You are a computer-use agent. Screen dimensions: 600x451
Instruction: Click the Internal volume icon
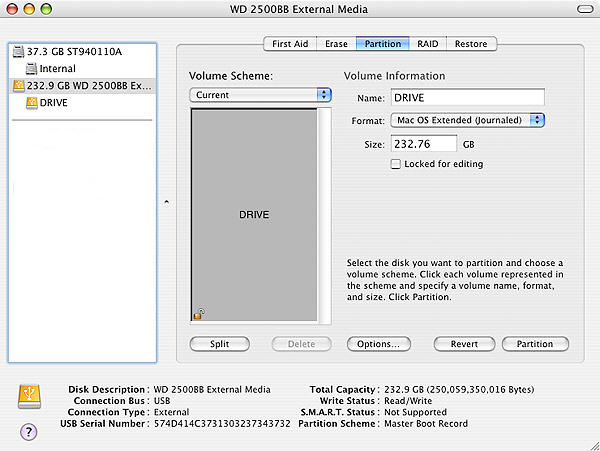click(31, 68)
